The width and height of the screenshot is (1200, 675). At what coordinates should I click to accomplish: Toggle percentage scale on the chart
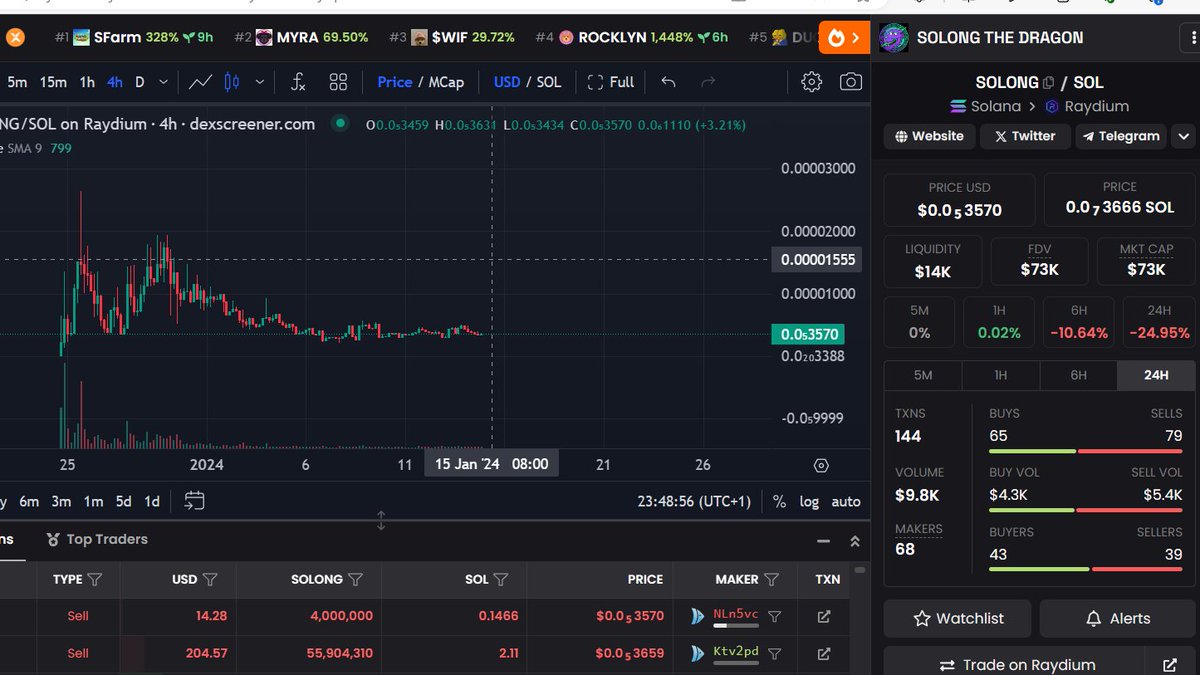tap(779, 502)
